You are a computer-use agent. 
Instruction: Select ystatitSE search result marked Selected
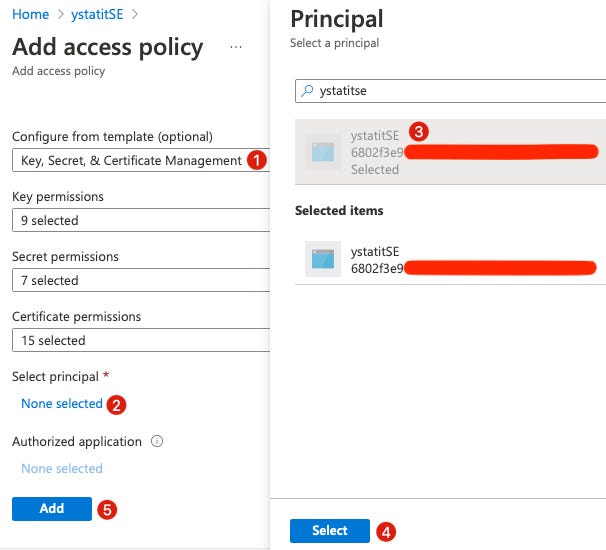pyautogui.click(x=450, y=152)
